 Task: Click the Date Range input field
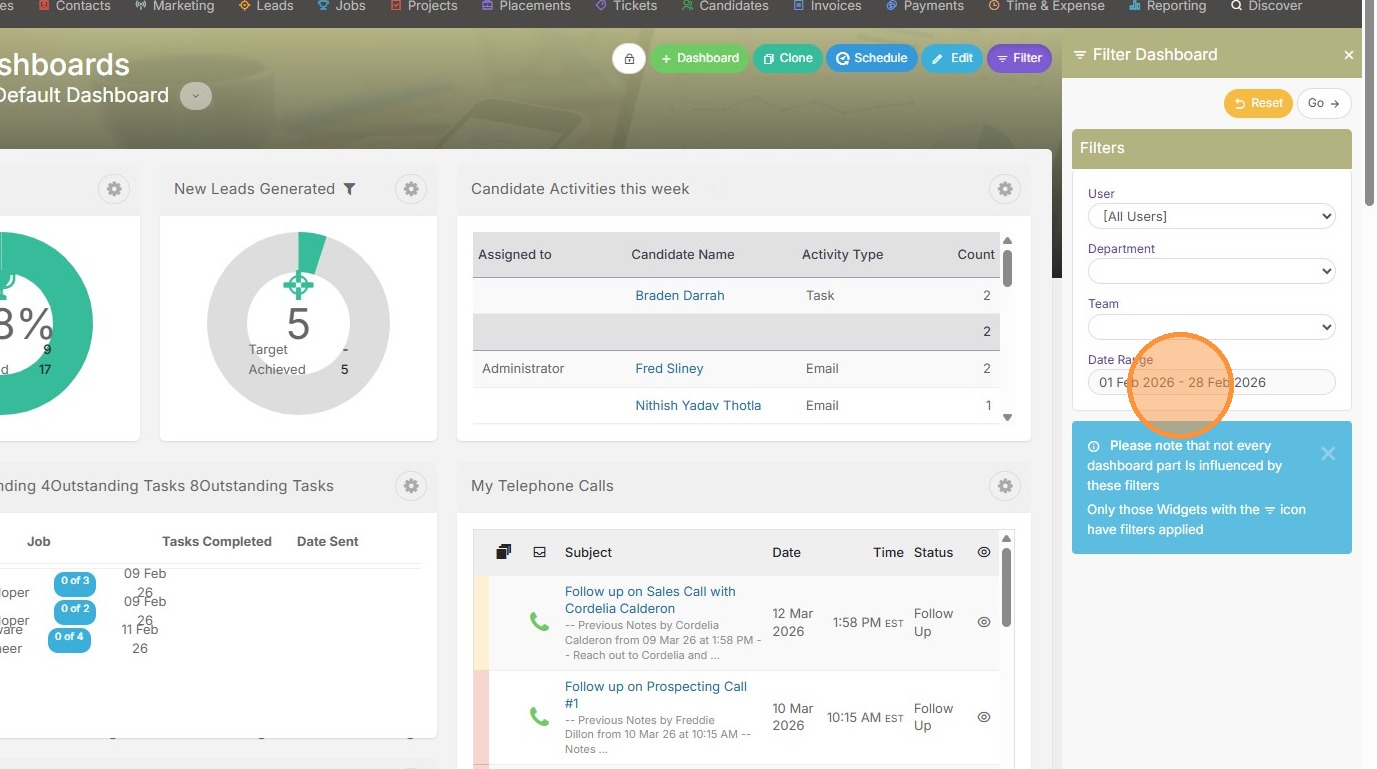click(1211, 382)
